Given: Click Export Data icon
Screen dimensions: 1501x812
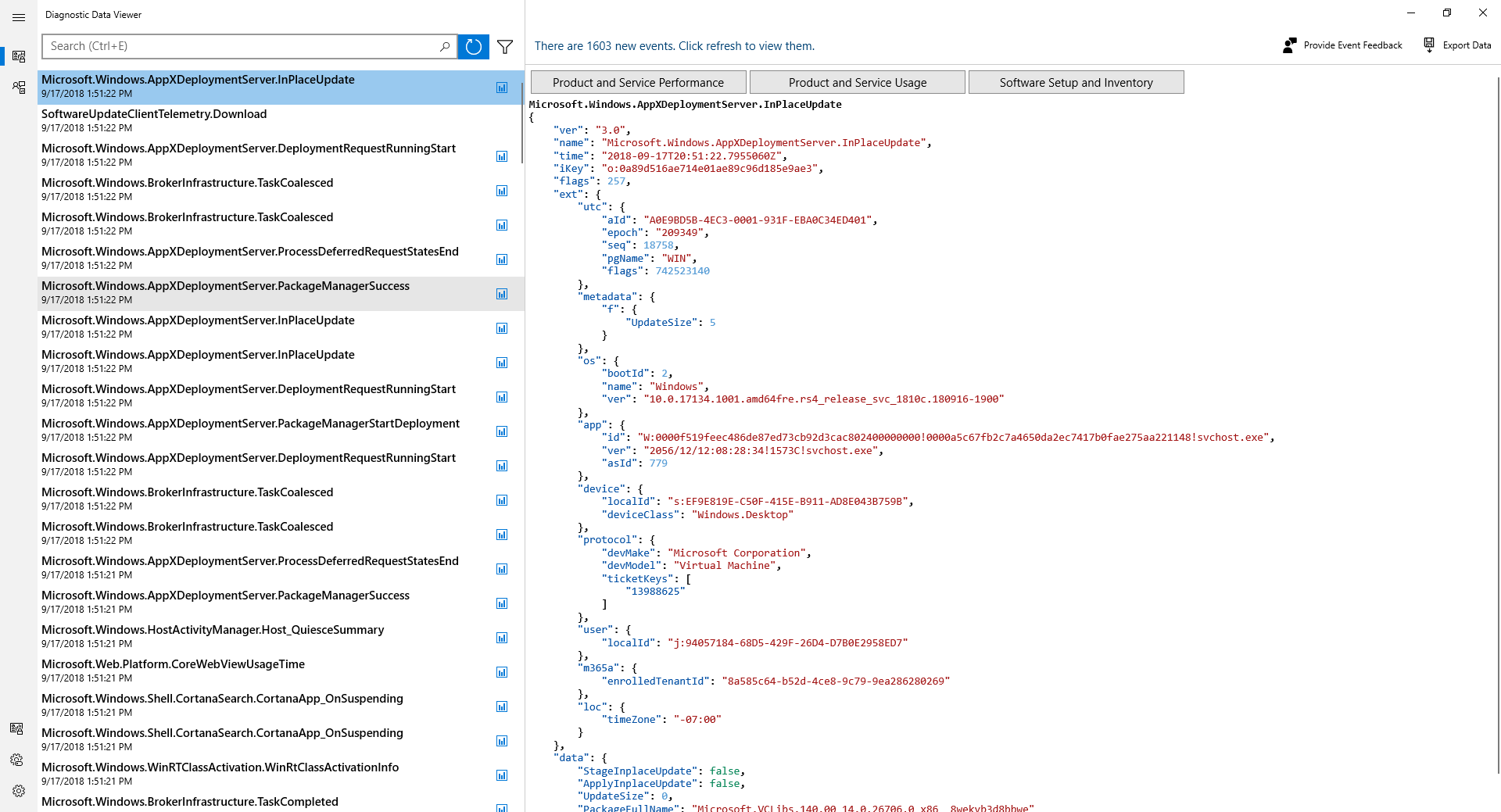Looking at the screenshot, I should point(1429,45).
